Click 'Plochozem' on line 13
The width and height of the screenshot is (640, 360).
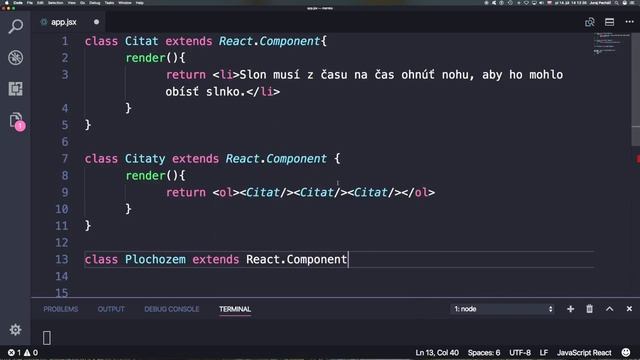click(x=155, y=260)
